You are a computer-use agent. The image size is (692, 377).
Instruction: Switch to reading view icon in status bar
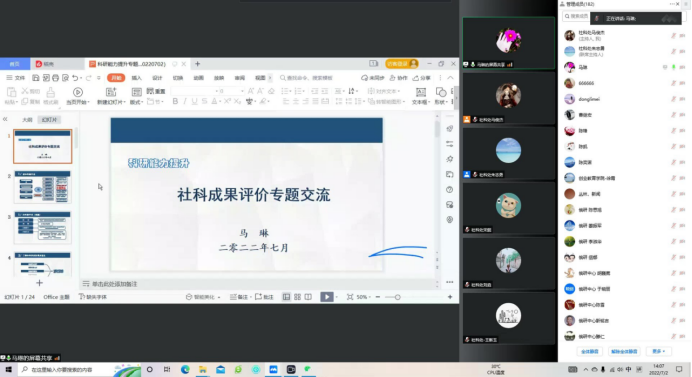[x=308, y=297]
